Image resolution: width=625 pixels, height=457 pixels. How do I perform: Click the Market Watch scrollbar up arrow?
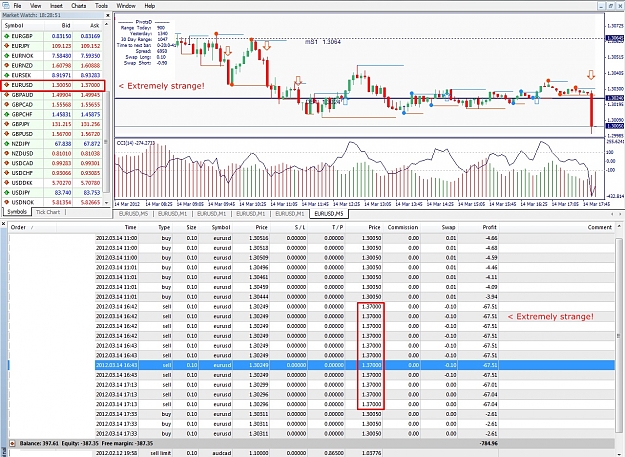click(106, 24)
